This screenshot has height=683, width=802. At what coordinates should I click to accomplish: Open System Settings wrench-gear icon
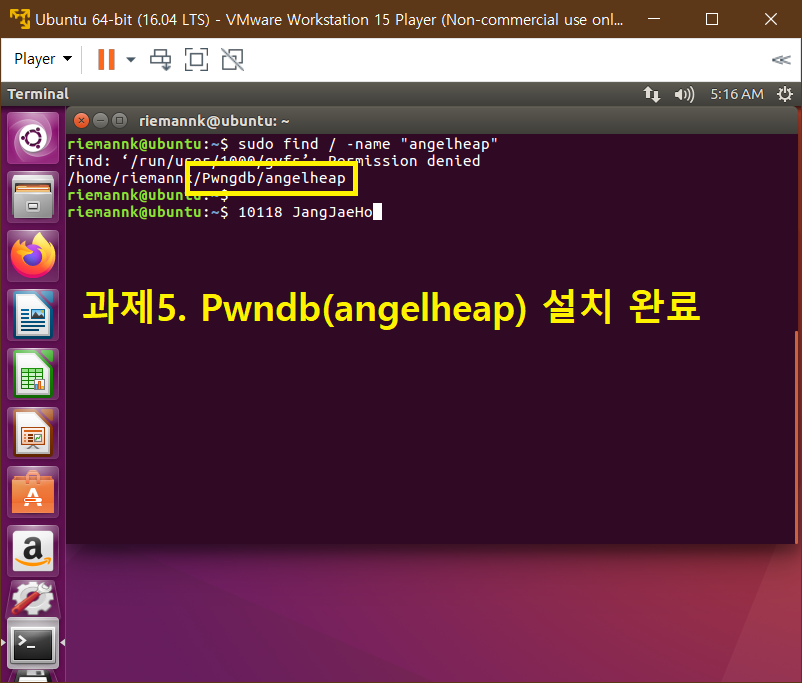pos(33,599)
